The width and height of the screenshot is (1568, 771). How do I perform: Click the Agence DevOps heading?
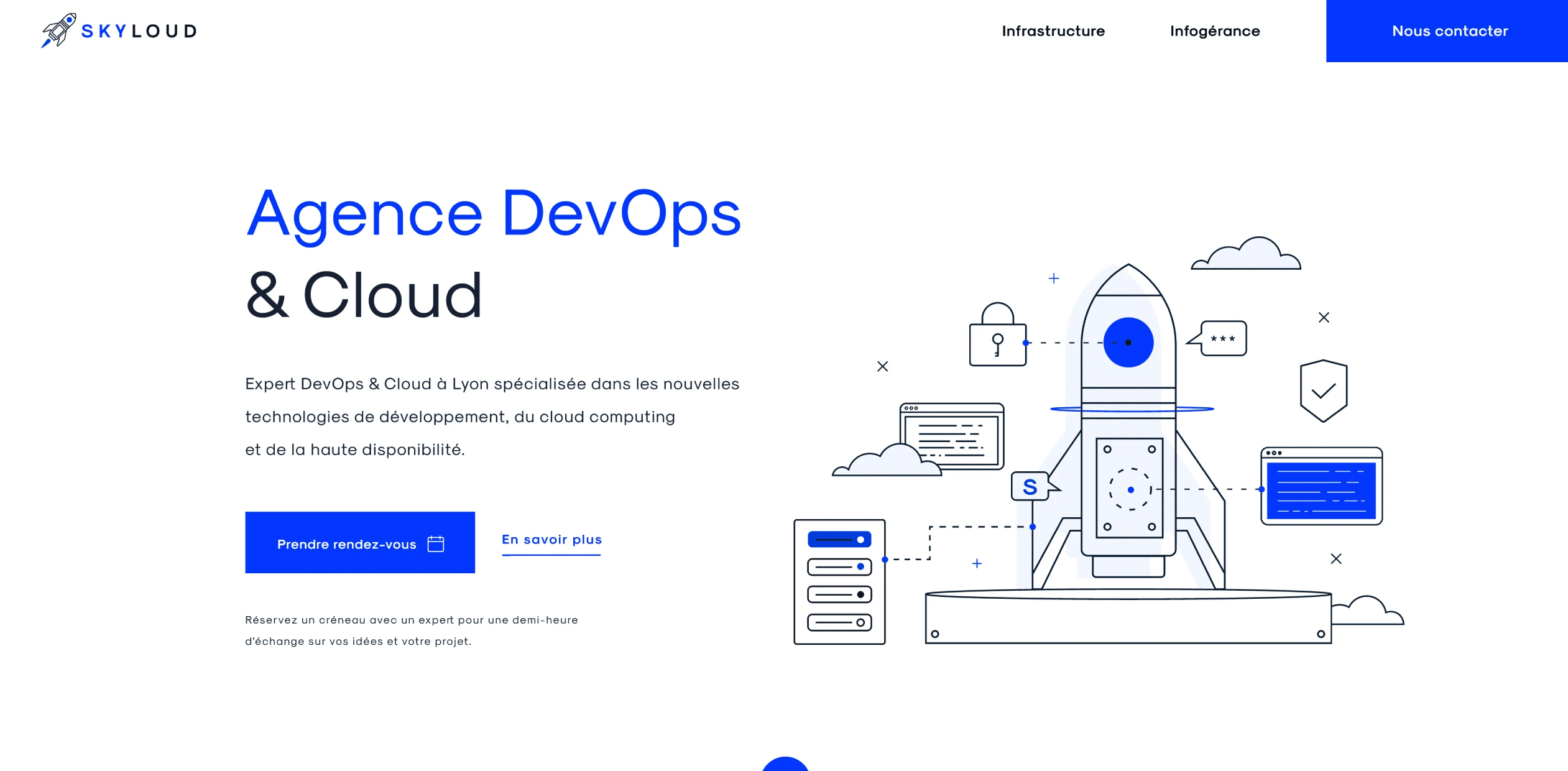tap(494, 213)
